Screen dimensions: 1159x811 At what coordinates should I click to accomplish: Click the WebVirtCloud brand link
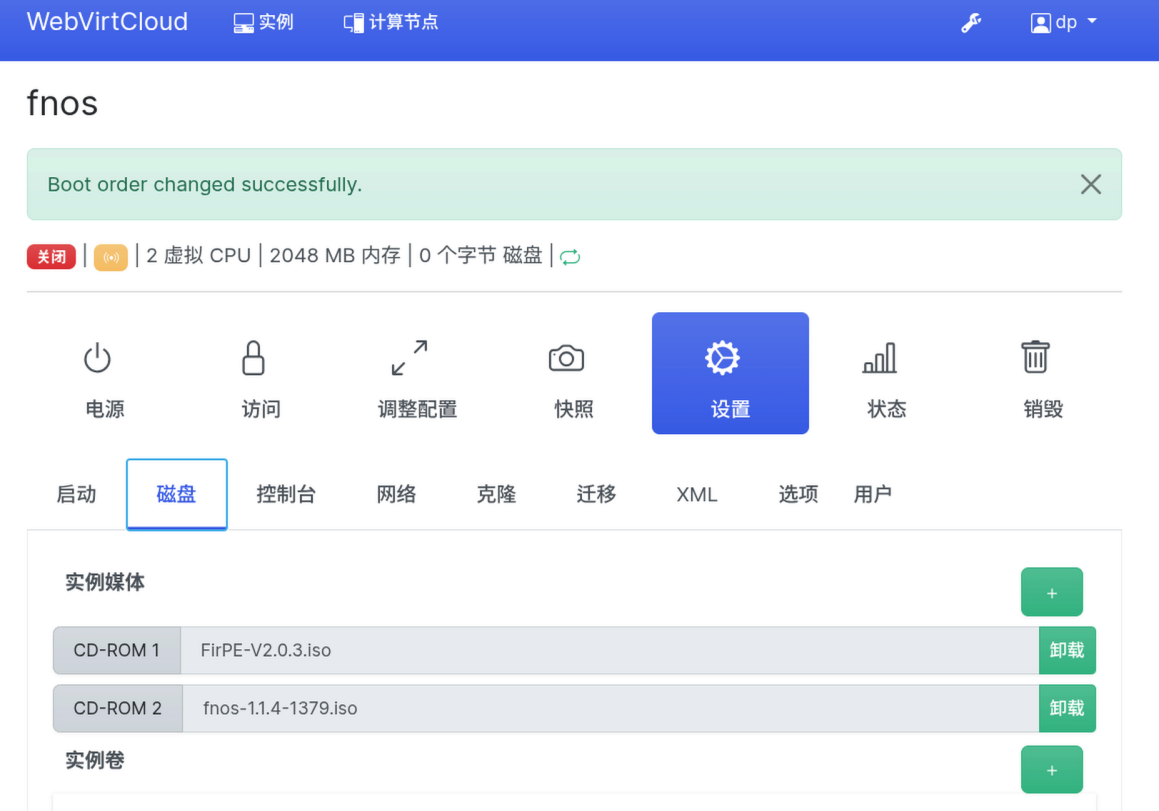[107, 21]
